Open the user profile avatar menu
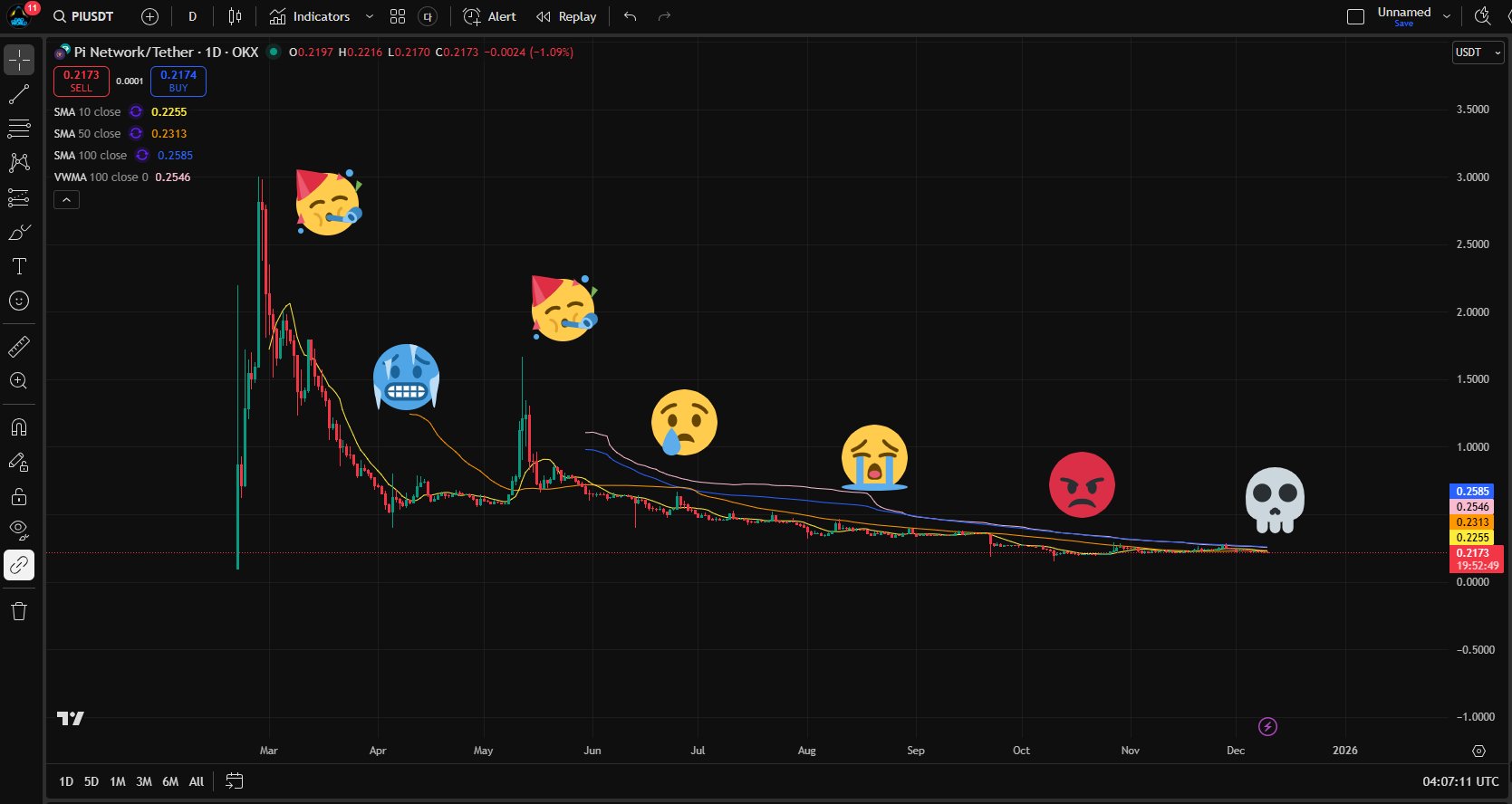This screenshot has height=804, width=1512. pos(20,15)
